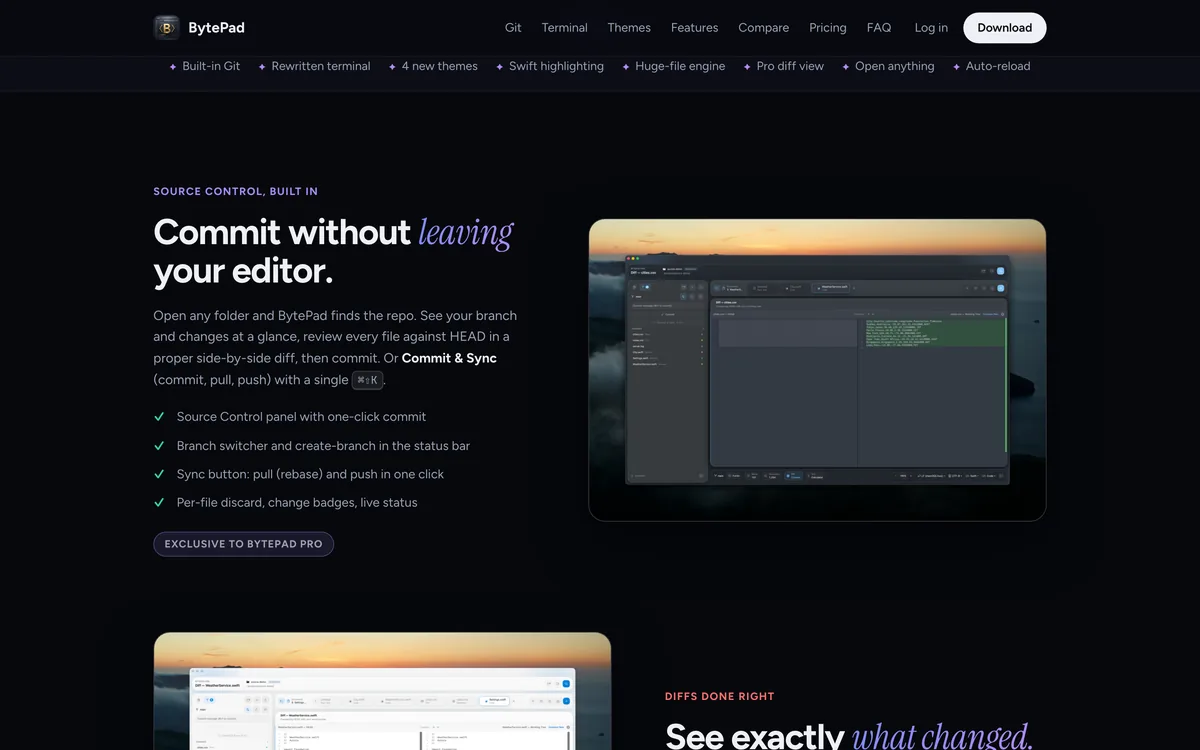Open the Pricing nav link
Image resolution: width=1200 pixels, height=750 pixels.
click(x=828, y=28)
